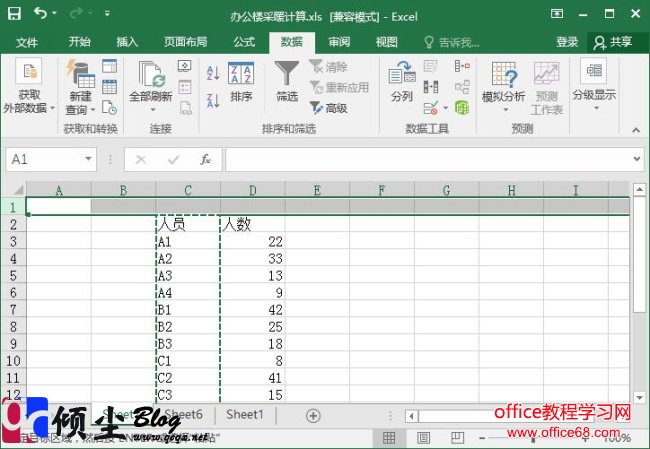
Task: Toggle the 筛选 filter
Action: click(287, 82)
